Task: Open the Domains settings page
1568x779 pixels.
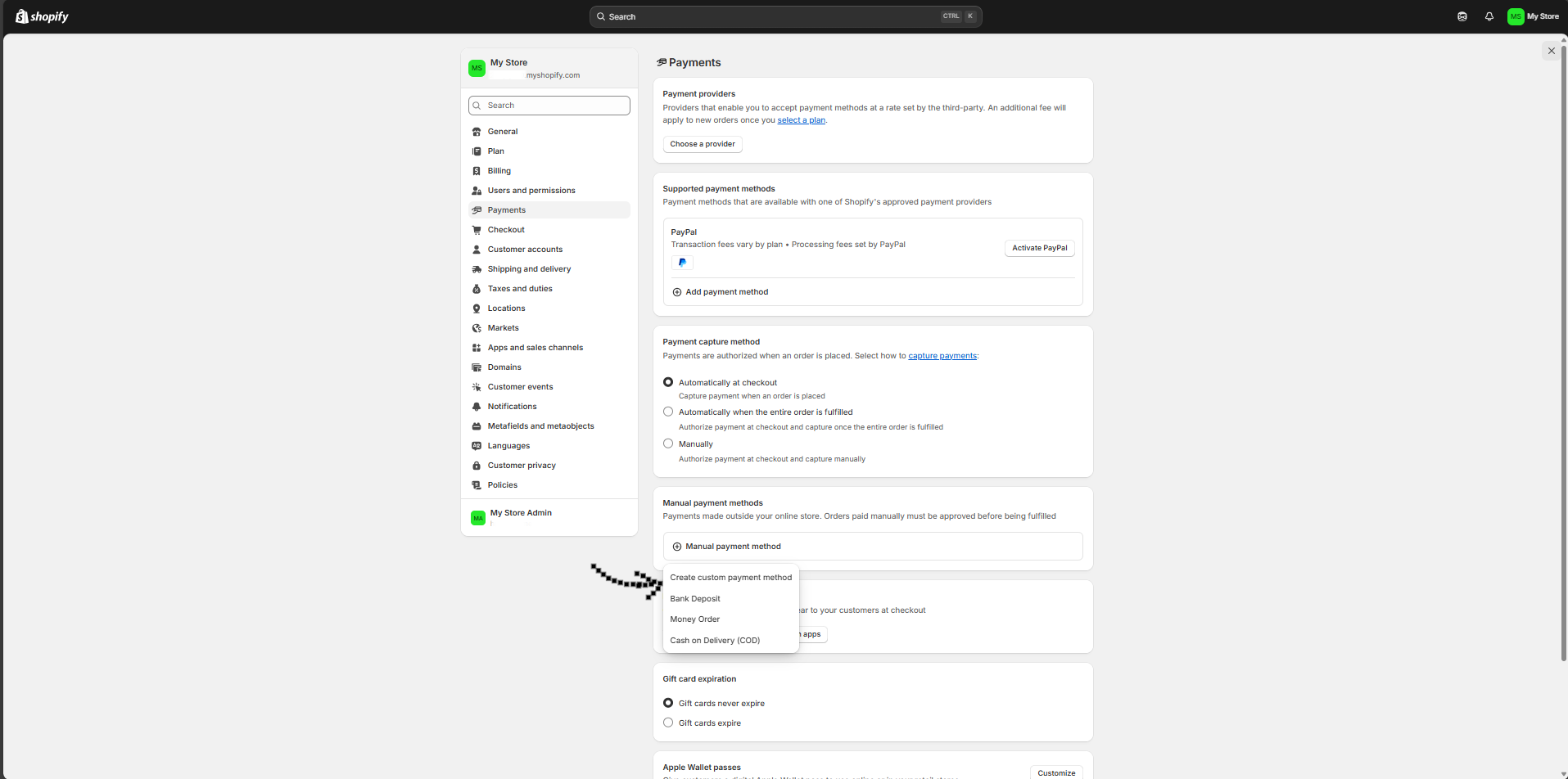Action: [549, 367]
